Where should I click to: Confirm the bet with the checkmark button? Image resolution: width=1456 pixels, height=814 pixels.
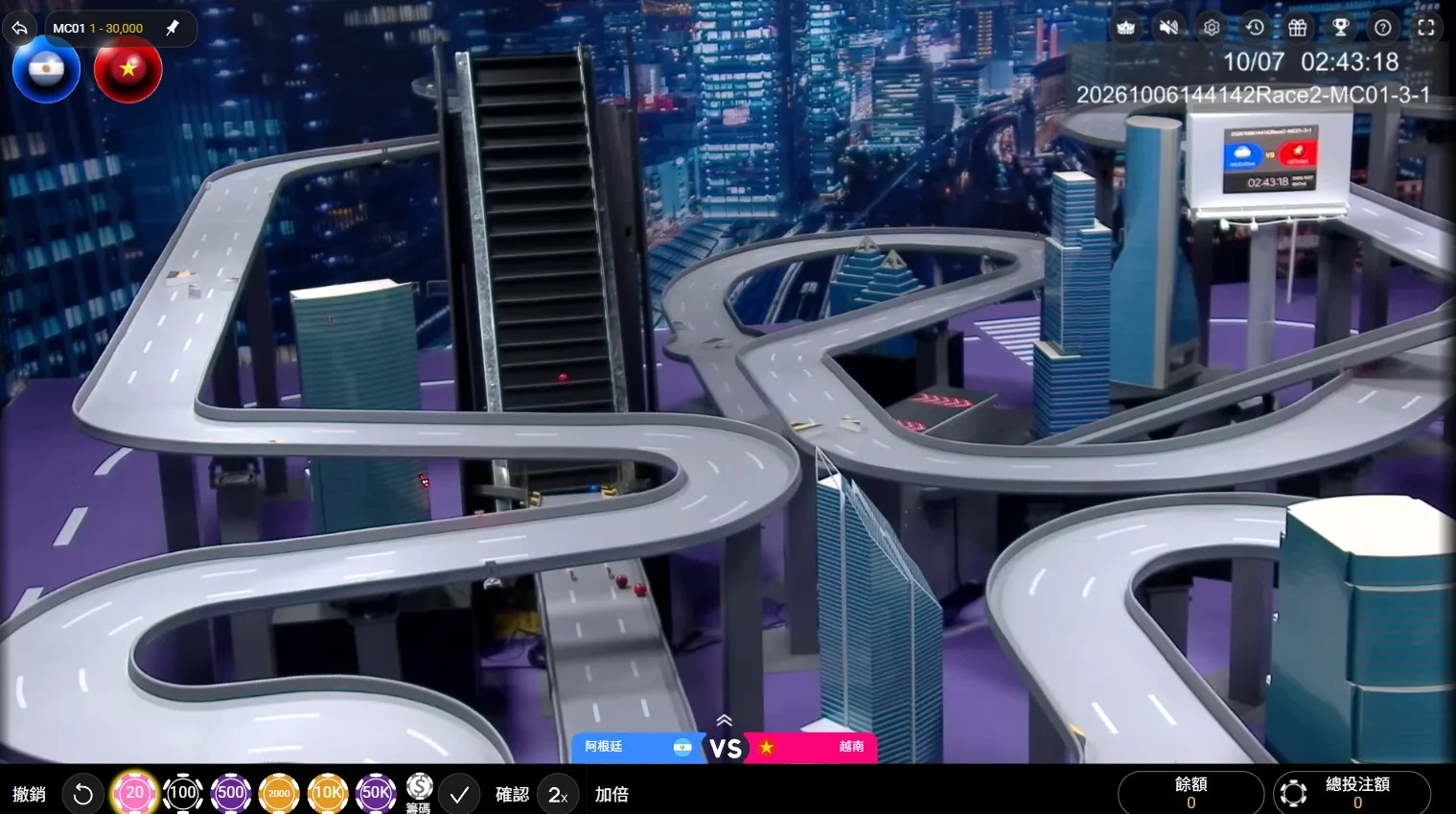[459, 794]
